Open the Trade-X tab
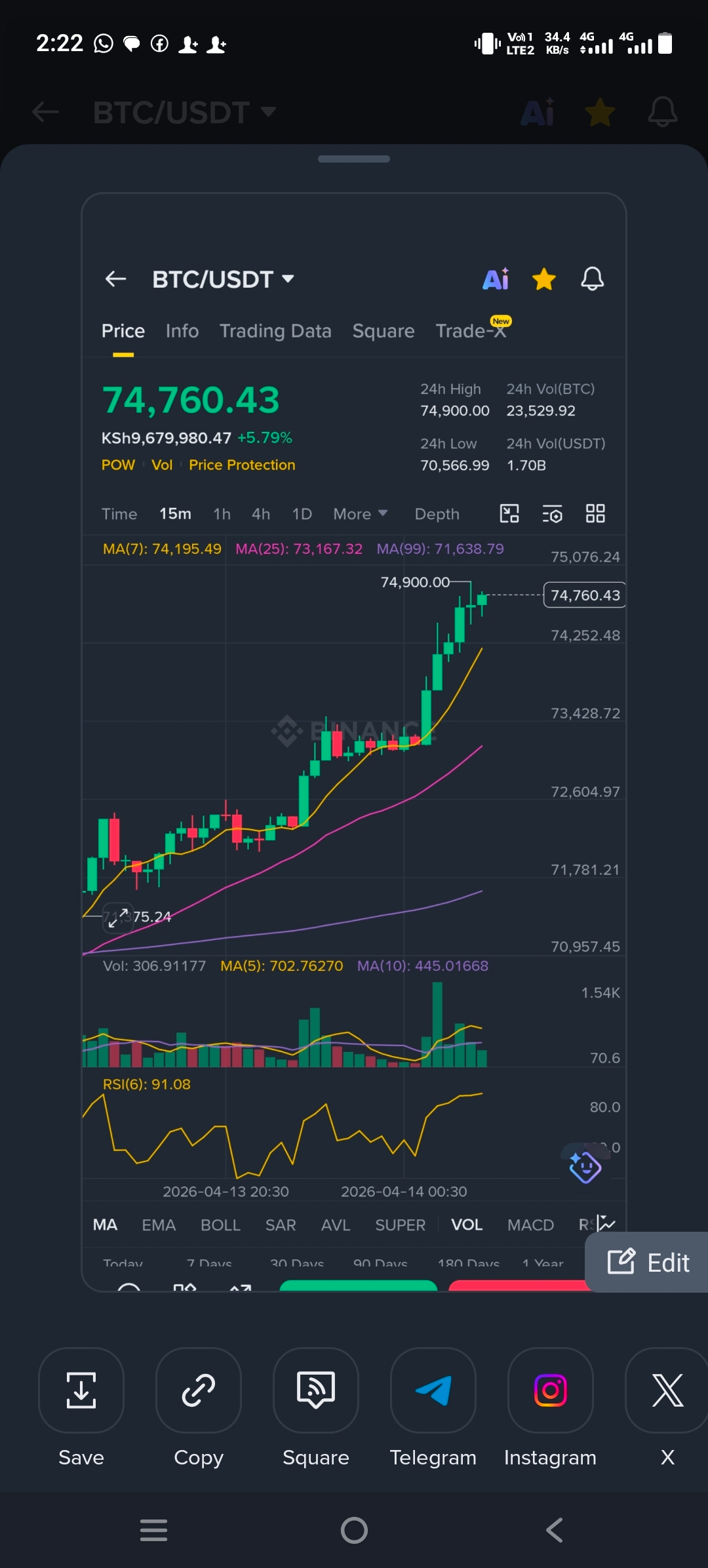Viewport: 708px width, 1568px height. (472, 330)
